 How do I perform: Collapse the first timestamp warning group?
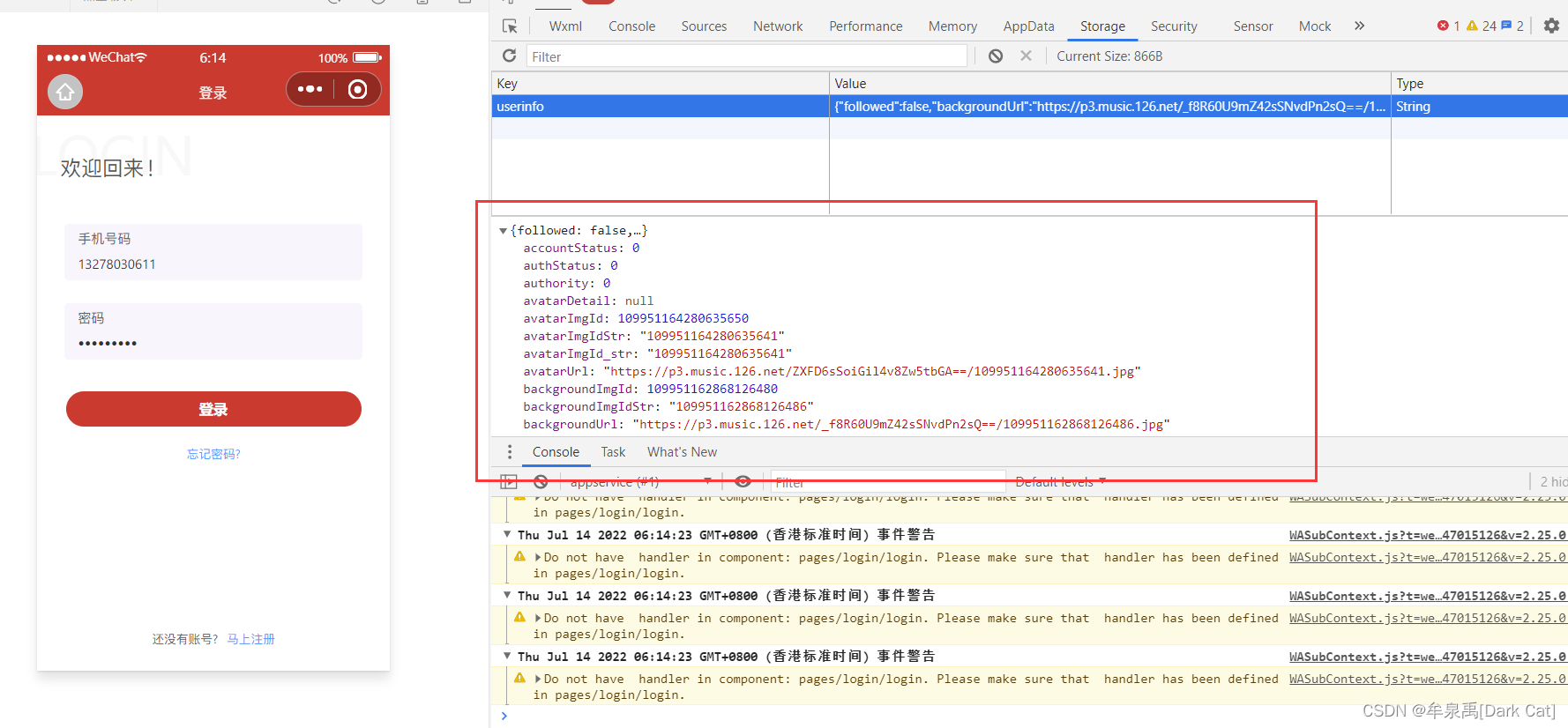pyautogui.click(x=507, y=534)
